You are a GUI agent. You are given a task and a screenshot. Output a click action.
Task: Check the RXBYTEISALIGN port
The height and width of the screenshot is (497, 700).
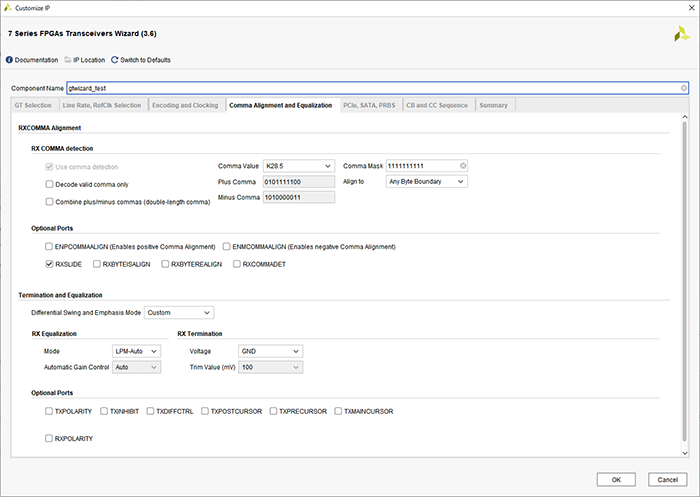coord(96,264)
